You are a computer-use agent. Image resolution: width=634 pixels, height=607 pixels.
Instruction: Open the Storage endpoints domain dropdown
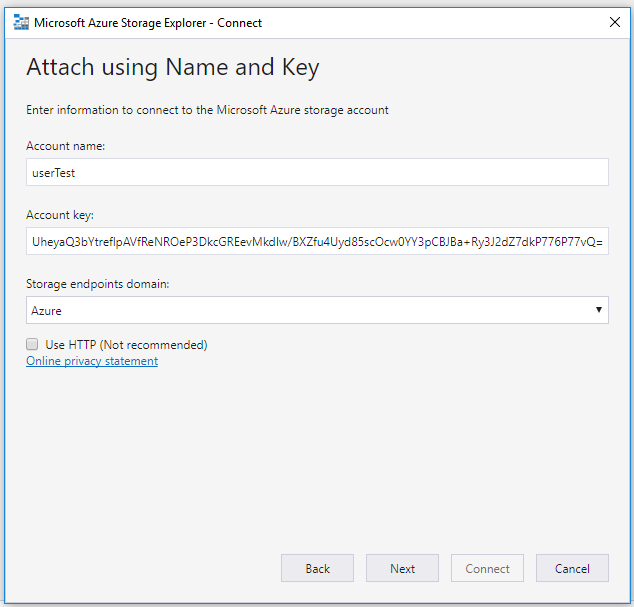pos(317,310)
